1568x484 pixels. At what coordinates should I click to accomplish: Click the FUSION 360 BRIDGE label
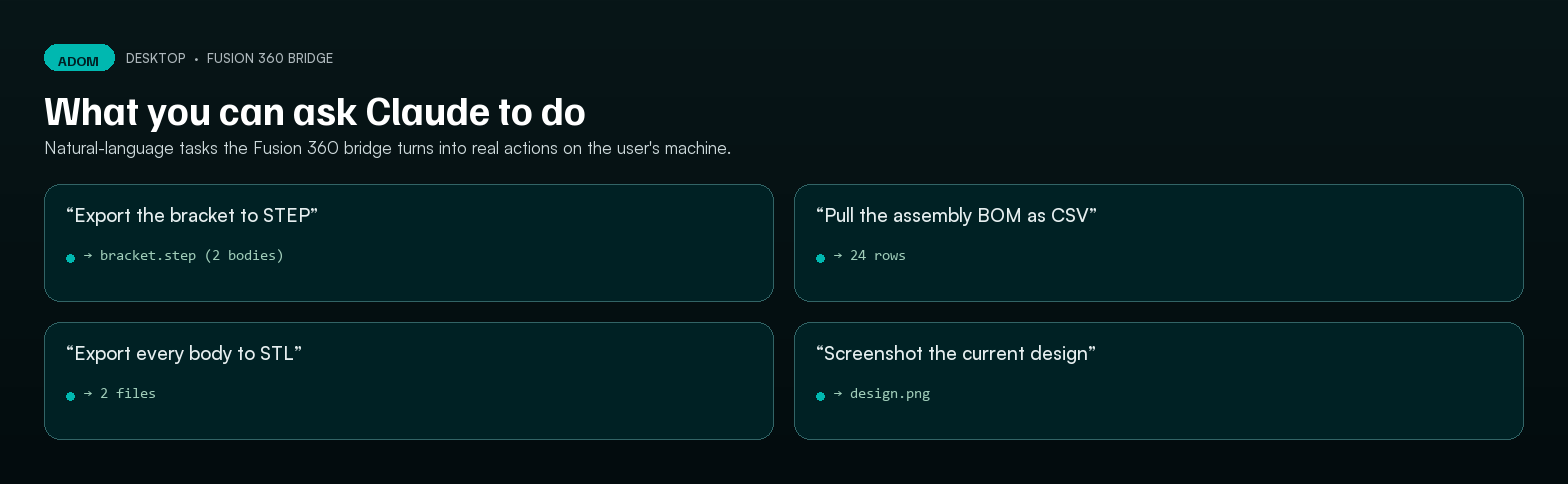pos(270,58)
